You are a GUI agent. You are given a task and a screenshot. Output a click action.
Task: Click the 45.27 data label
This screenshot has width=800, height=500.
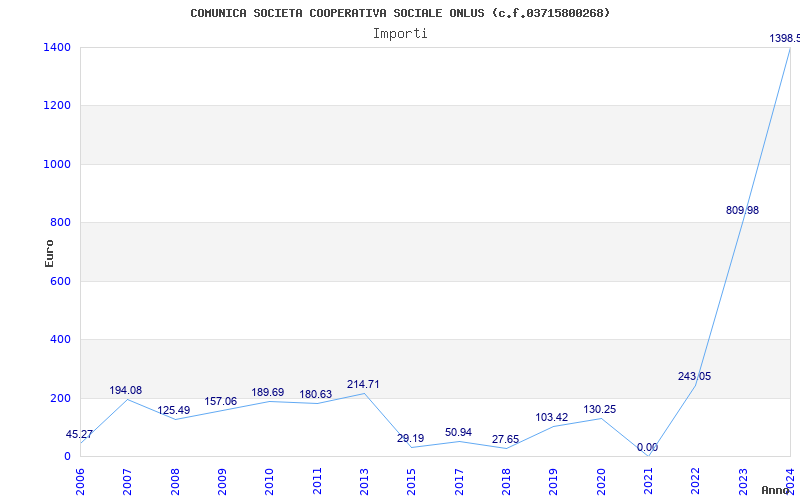coord(79,435)
